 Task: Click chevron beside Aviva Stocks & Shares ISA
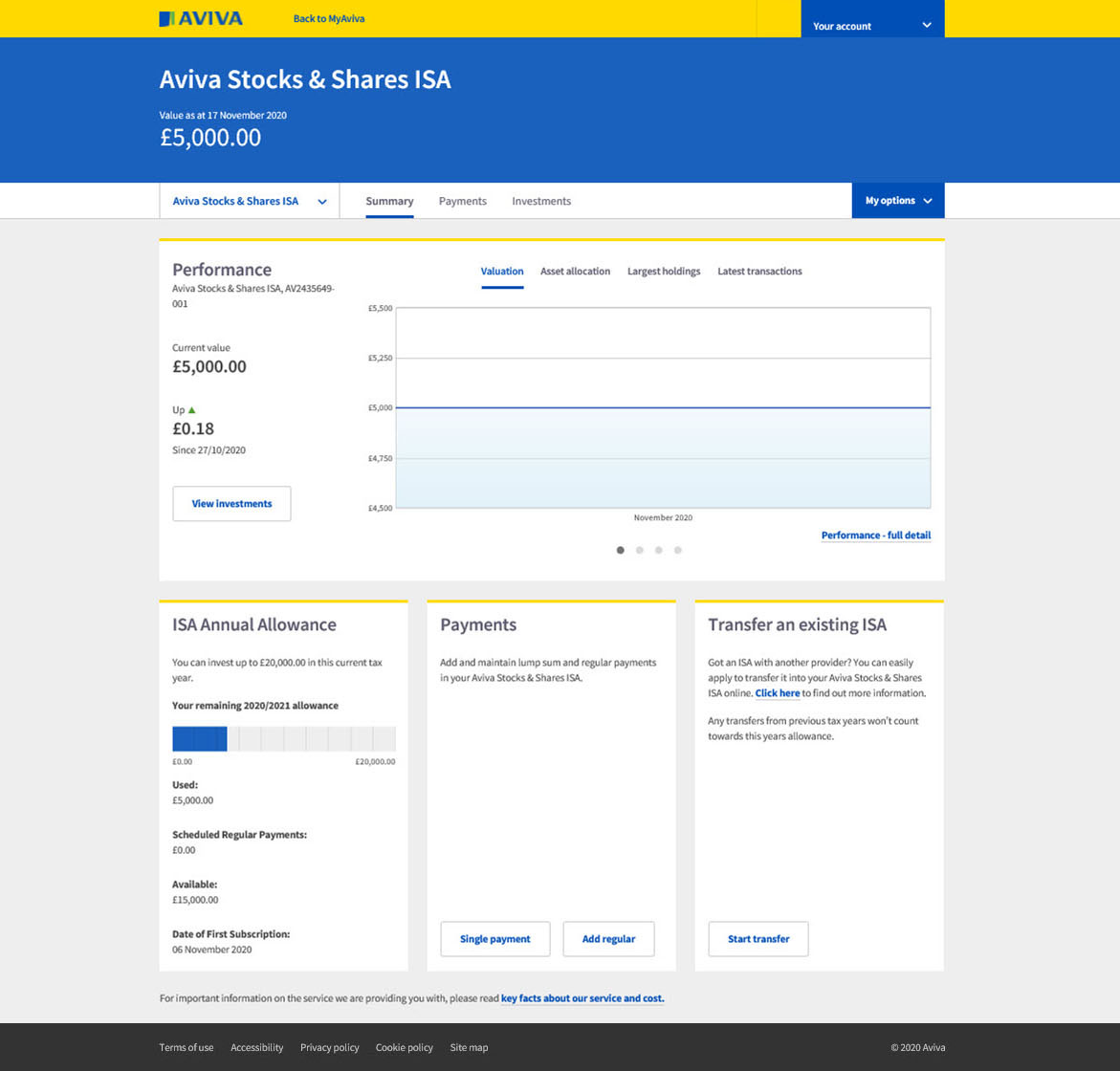coord(322,202)
